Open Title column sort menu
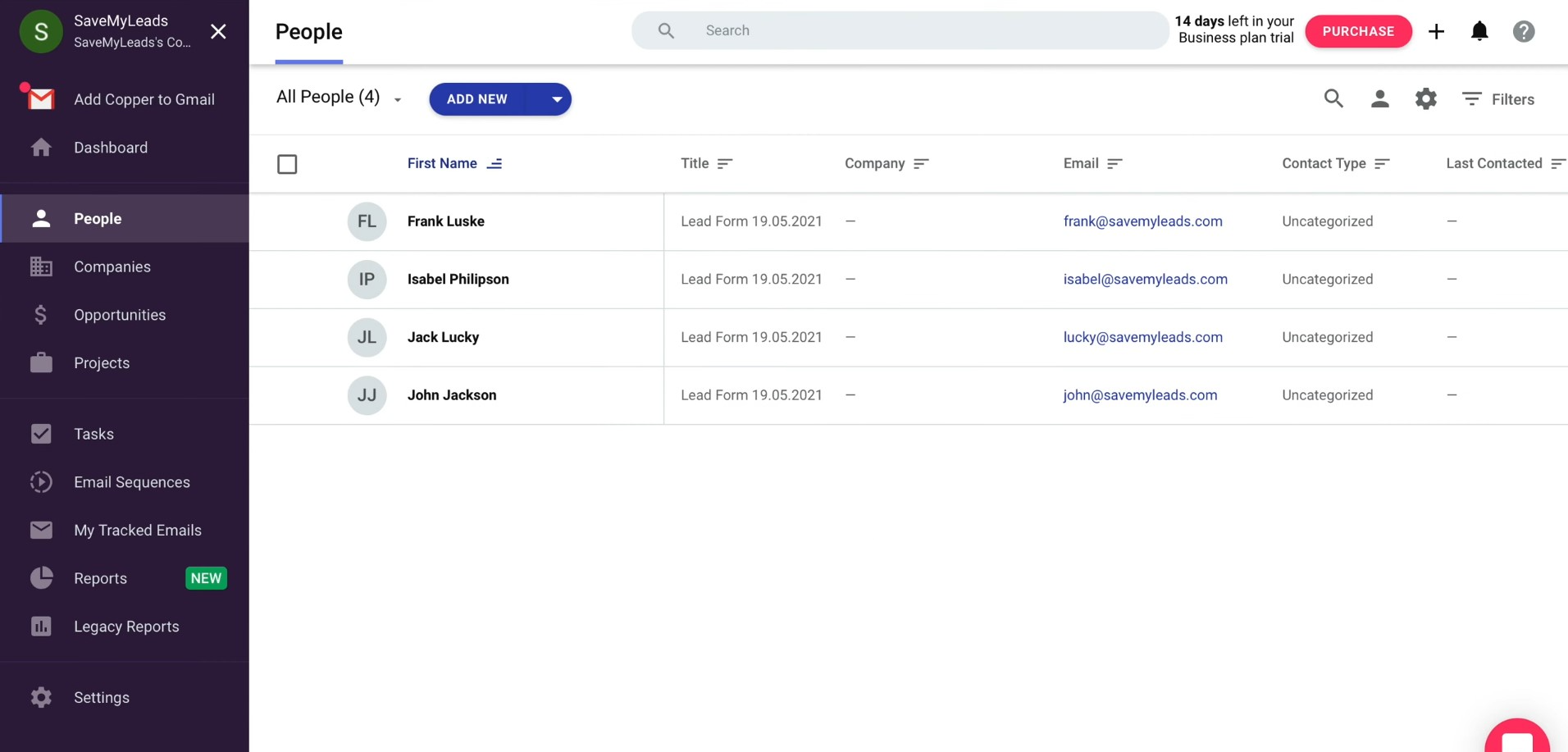This screenshot has height=752, width=1568. pyautogui.click(x=724, y=164)
